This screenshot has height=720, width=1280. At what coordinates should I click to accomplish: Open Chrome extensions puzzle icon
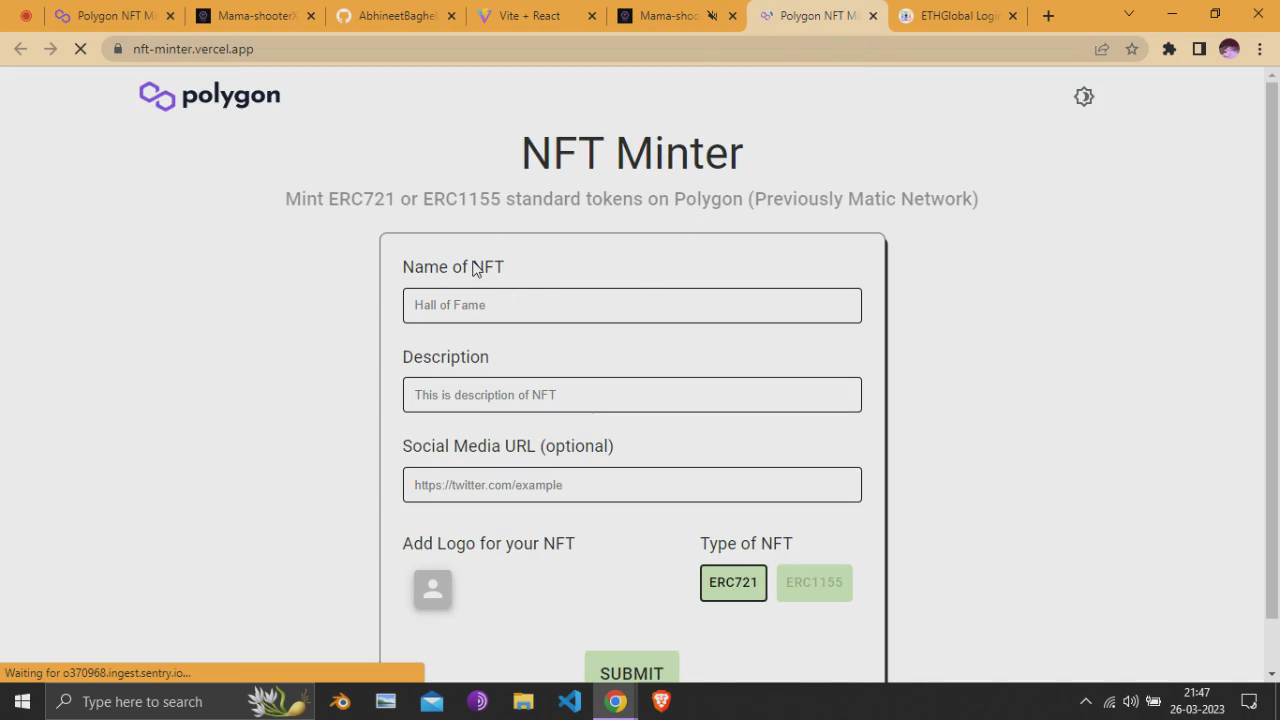[1169, 49]
